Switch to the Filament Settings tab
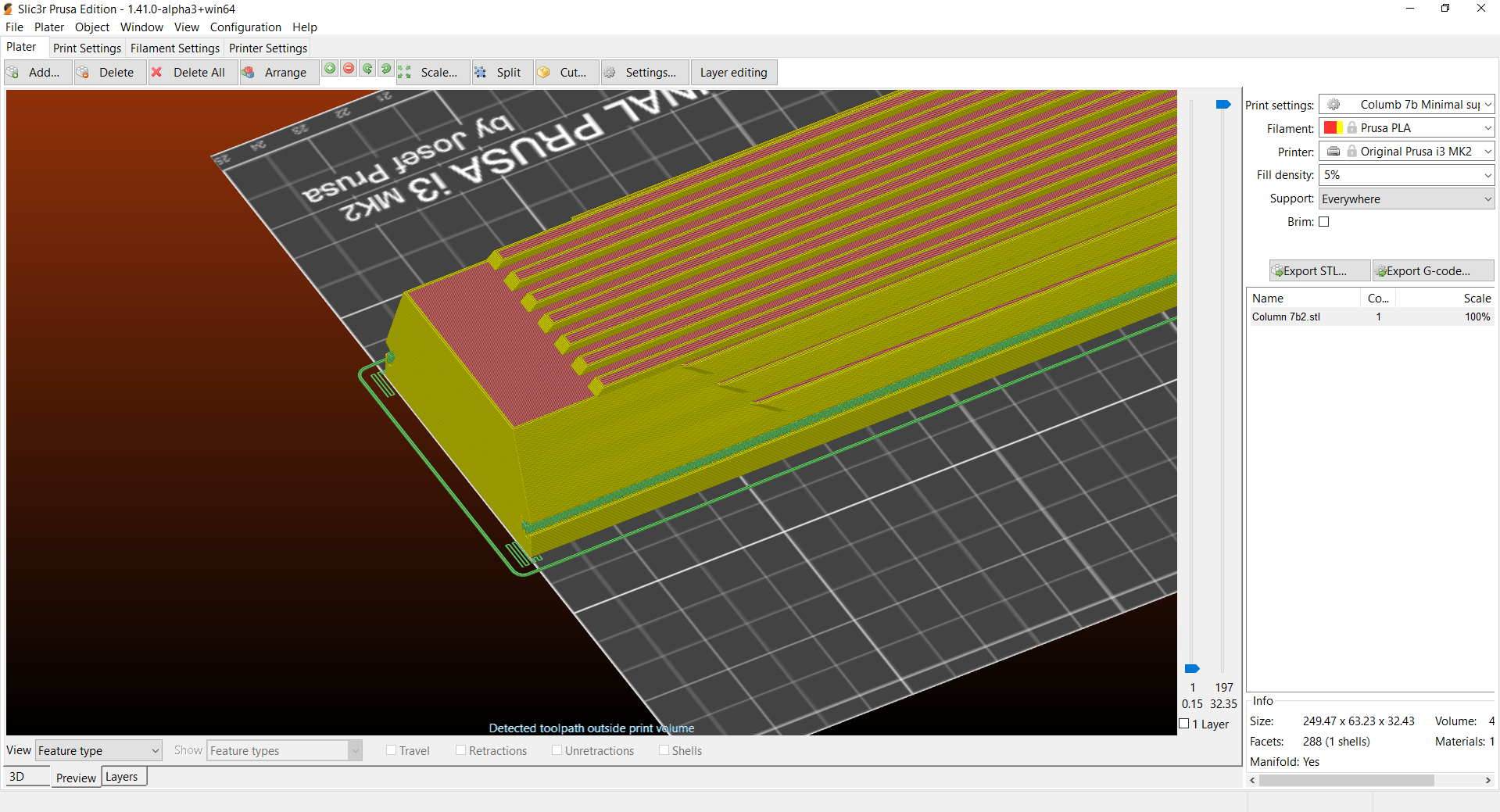1500x812 pixels. 175,48
